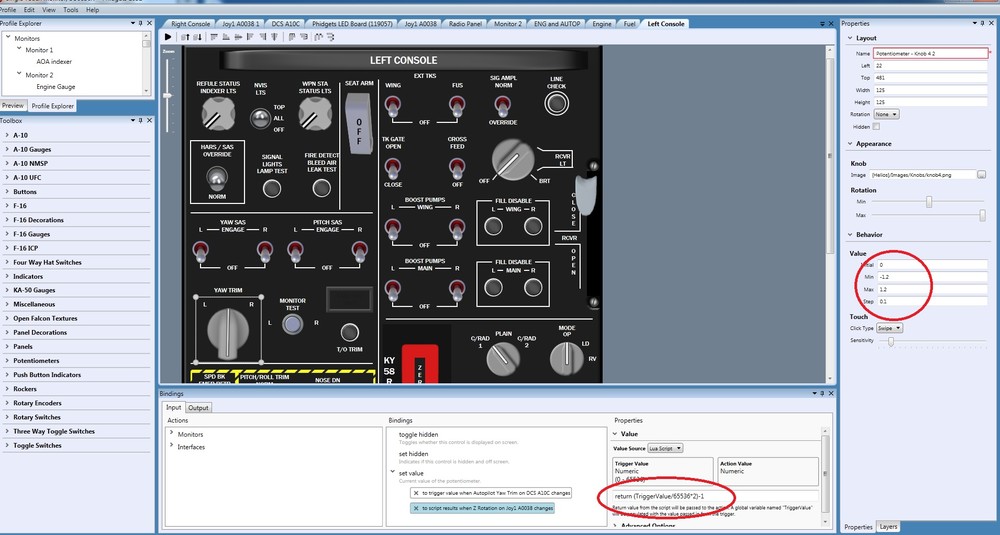The width and height of the screenshot is (1000, 535).
Task: Open the Profile menu
Action: [8, 10]
